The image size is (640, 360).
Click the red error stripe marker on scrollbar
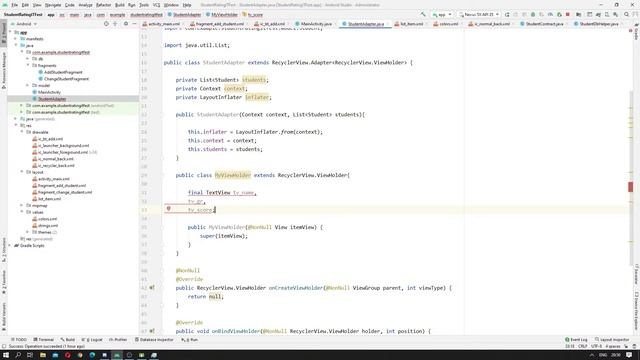[x=631, y=187]
